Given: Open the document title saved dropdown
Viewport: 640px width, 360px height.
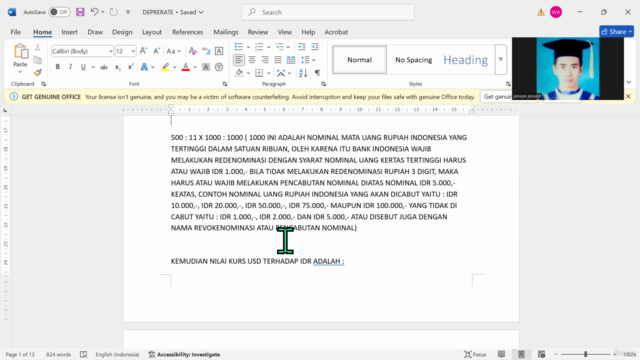Looking at the screenshot, I should point(201,12).
